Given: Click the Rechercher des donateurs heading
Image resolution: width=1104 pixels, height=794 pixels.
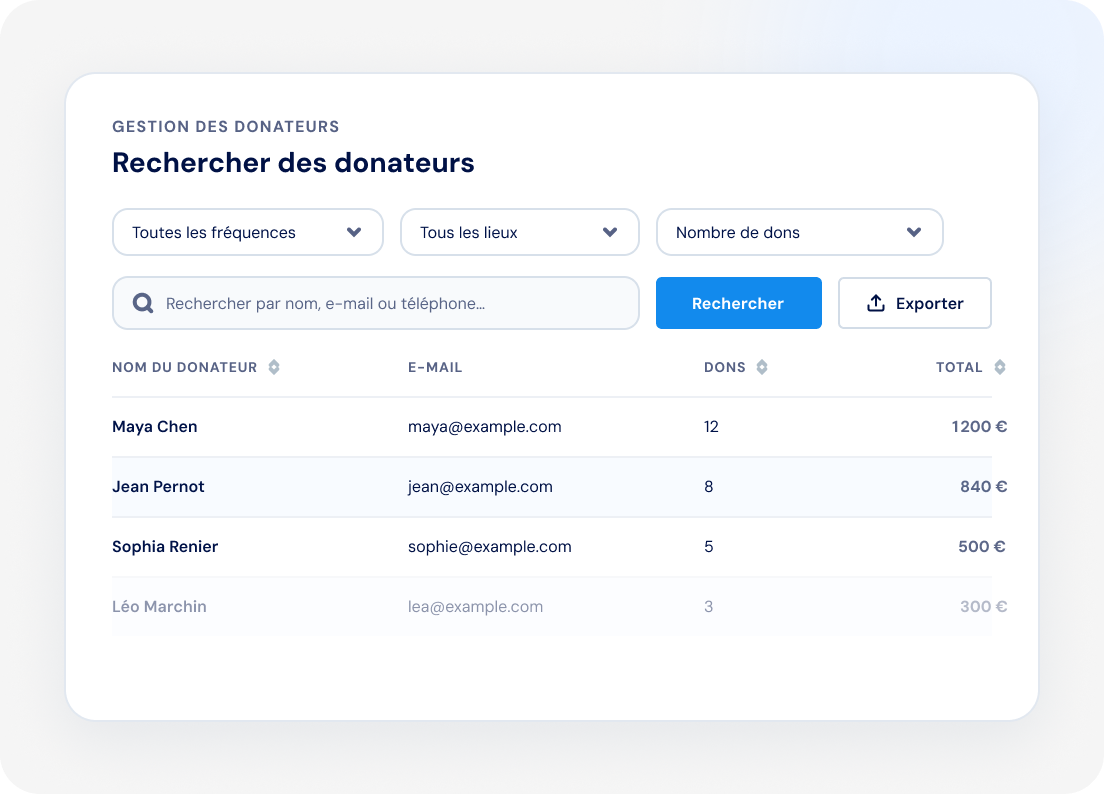Looking at the screenshot, I should 293,163.
